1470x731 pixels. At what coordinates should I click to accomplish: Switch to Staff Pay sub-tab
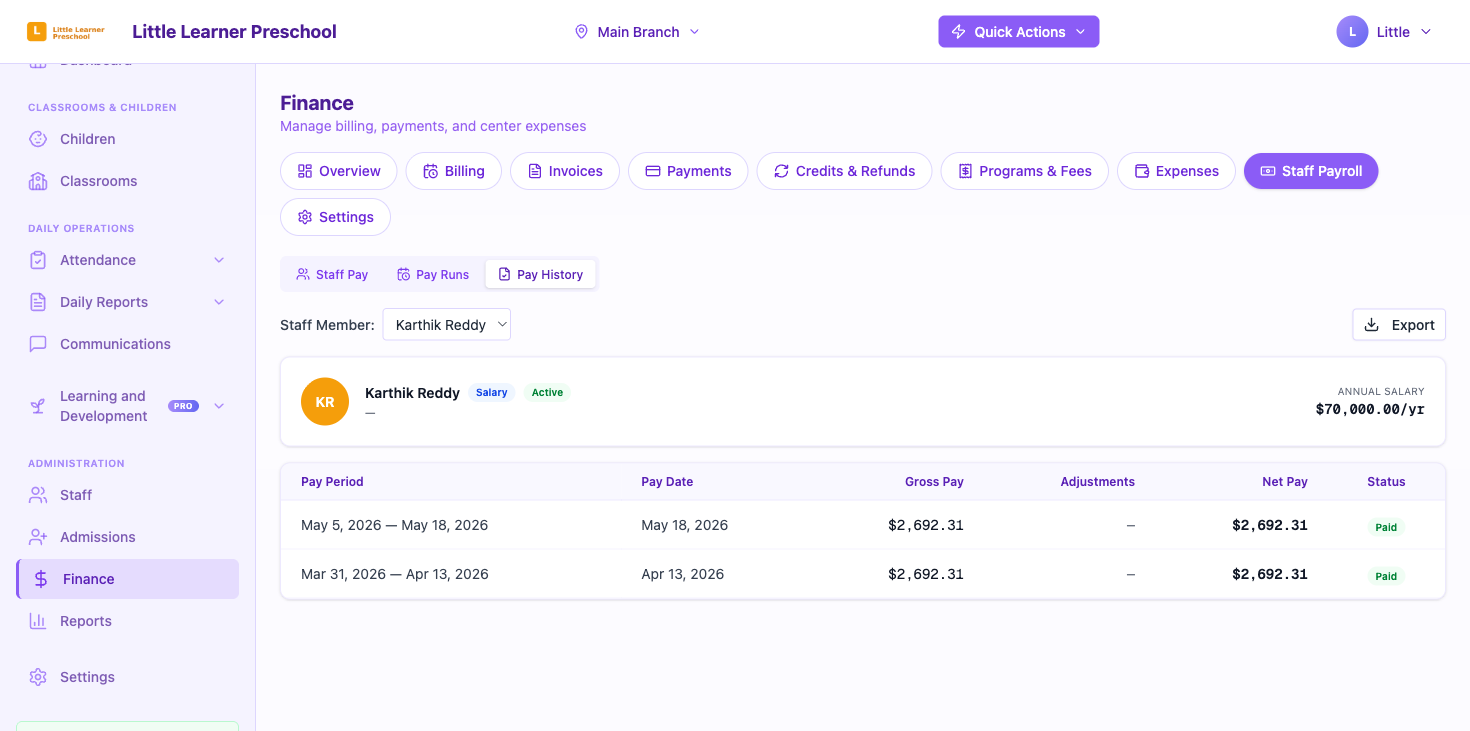(333, 275)
